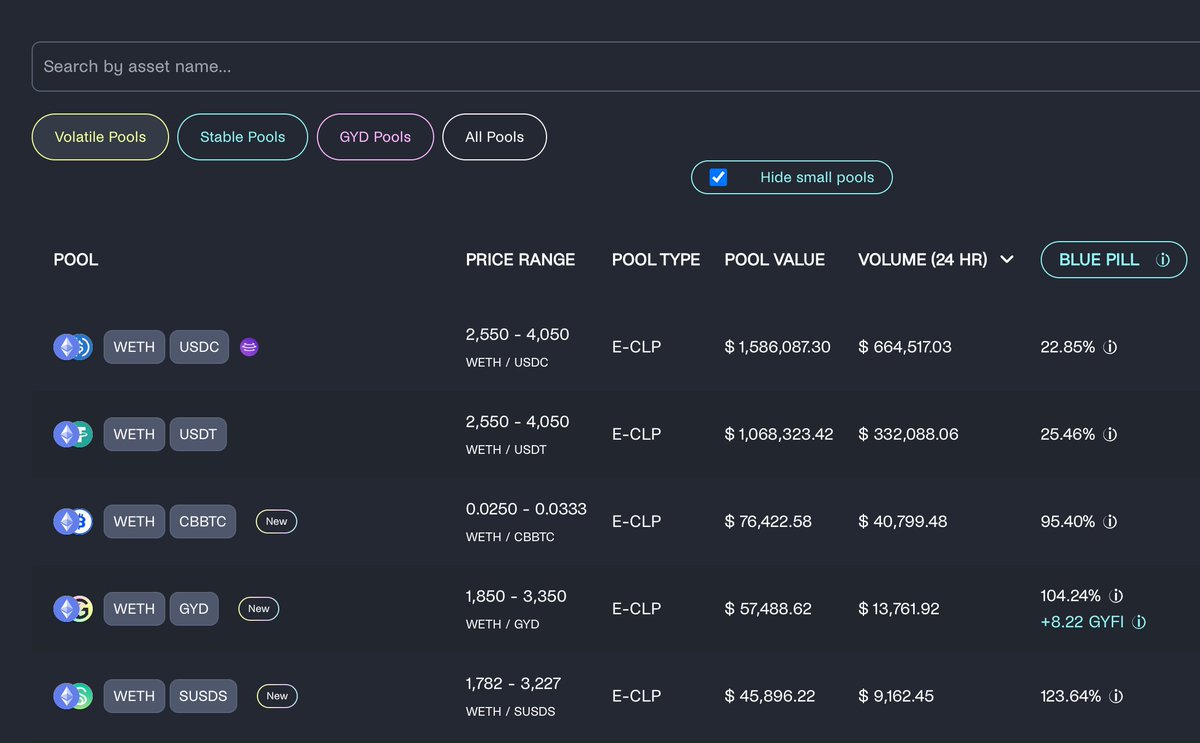This screenshot has height=743, width=1200.
Task: Click the WETH tag in CBBTC row
Action: [x=134, y=521]
